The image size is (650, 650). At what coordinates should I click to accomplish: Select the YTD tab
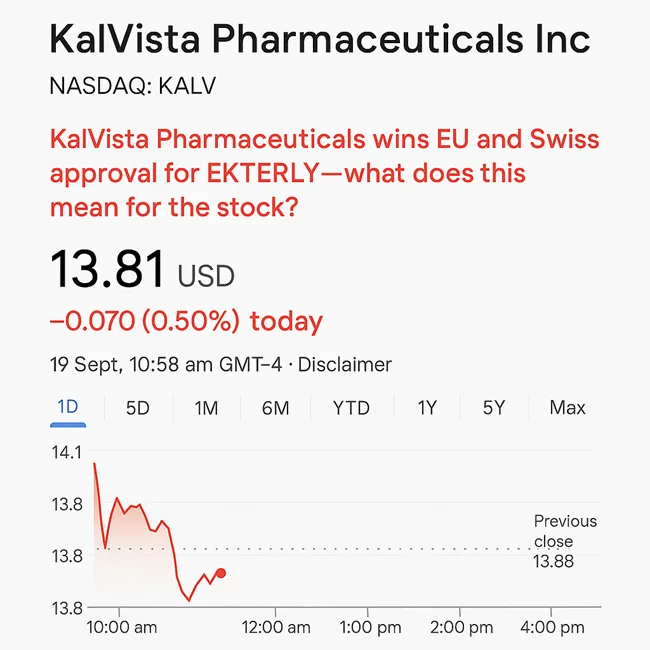pyautogui.click(x=351, y=408)
